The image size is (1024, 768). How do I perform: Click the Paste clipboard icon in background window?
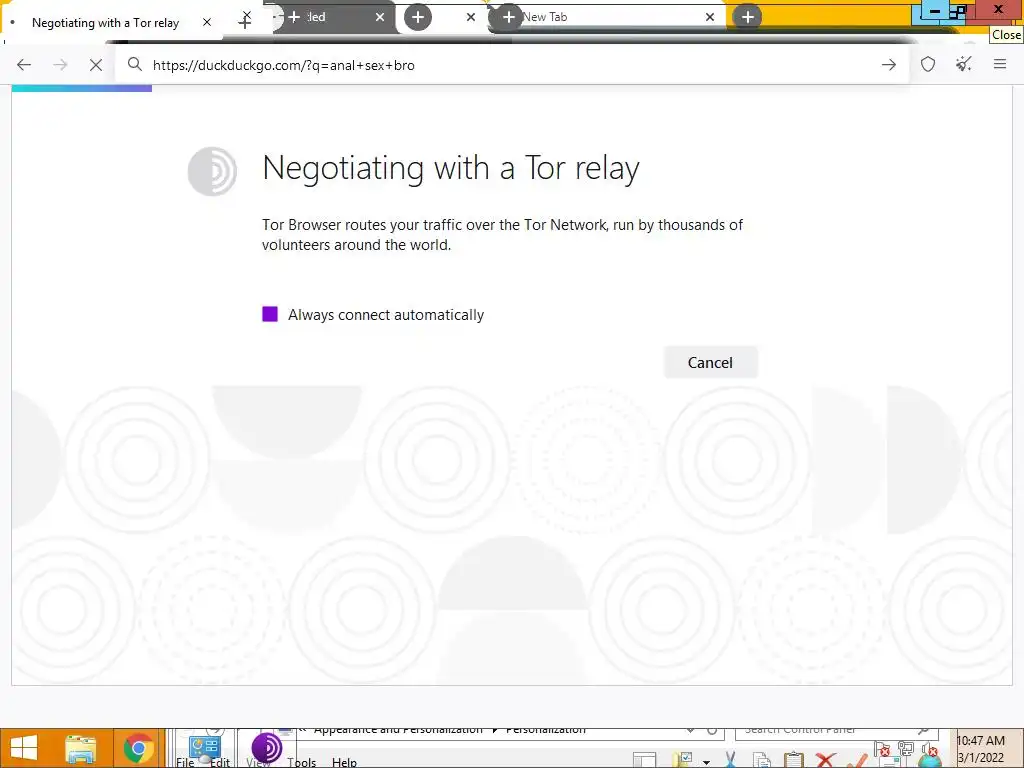tap(793, 760)
